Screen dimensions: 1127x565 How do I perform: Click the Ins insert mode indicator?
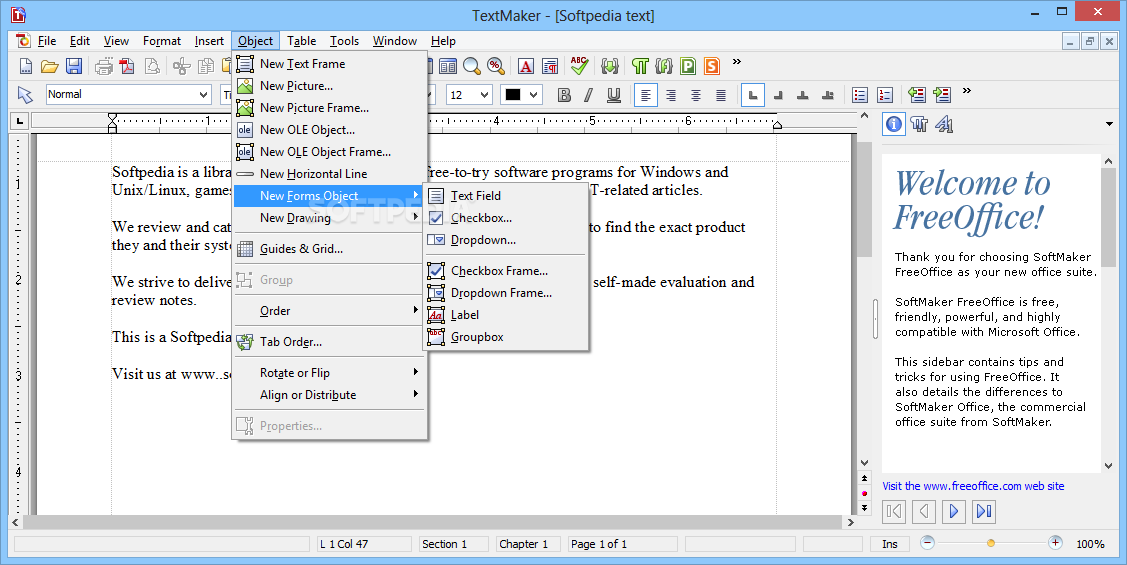click(890, 544)
